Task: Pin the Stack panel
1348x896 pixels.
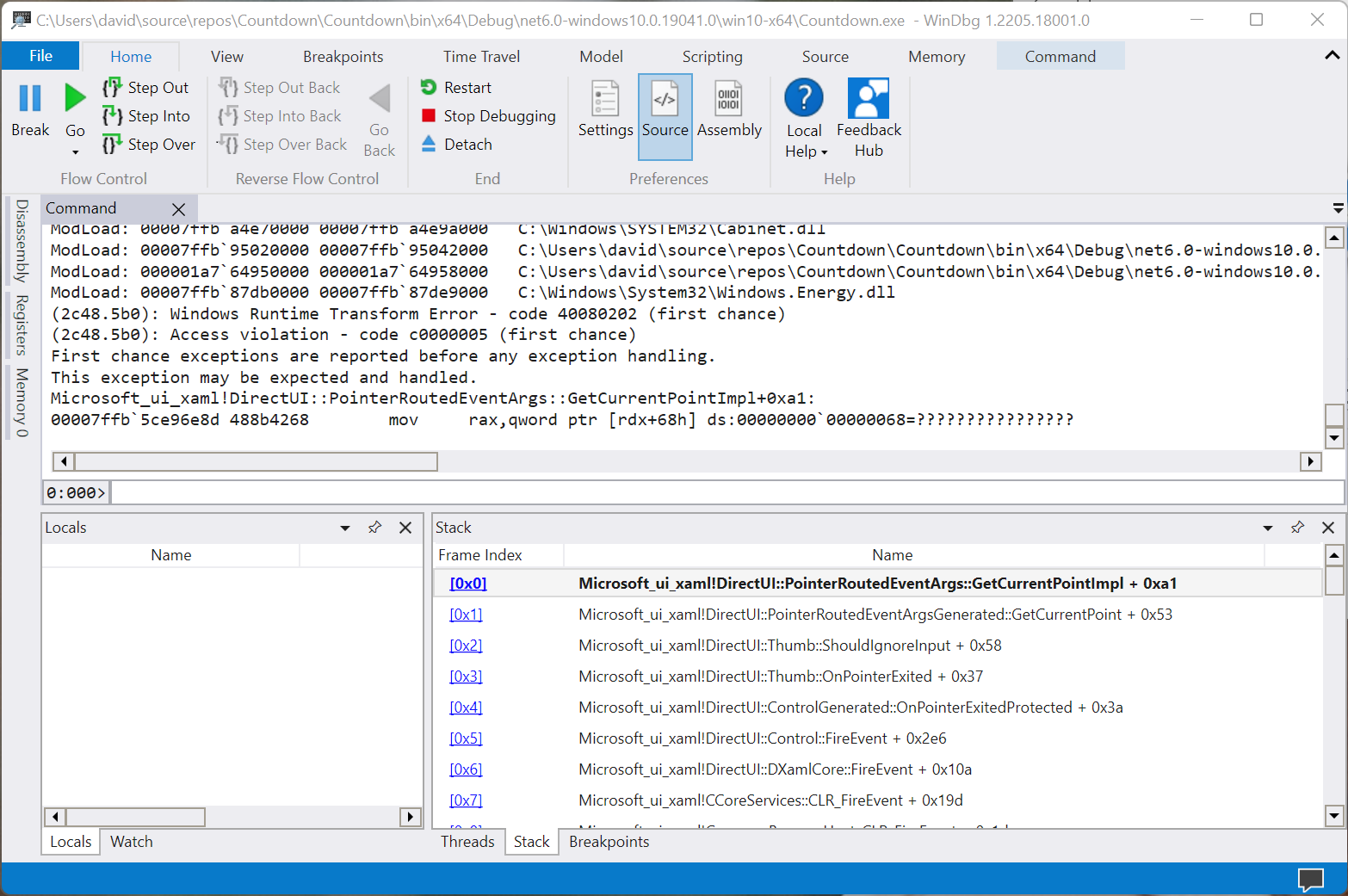Action: click(x=1297, y=527)
